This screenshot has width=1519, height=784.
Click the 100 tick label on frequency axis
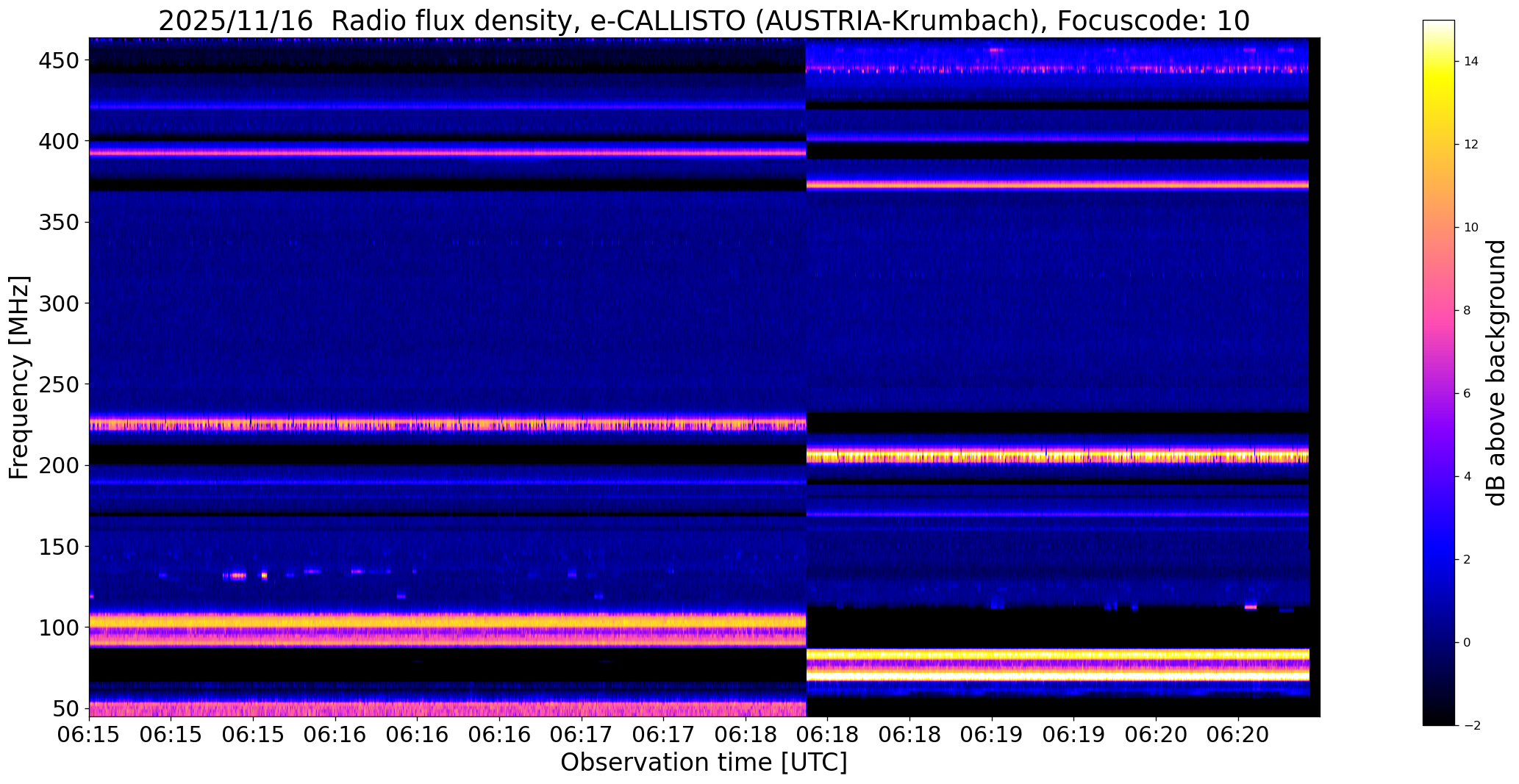pos(59,627)
